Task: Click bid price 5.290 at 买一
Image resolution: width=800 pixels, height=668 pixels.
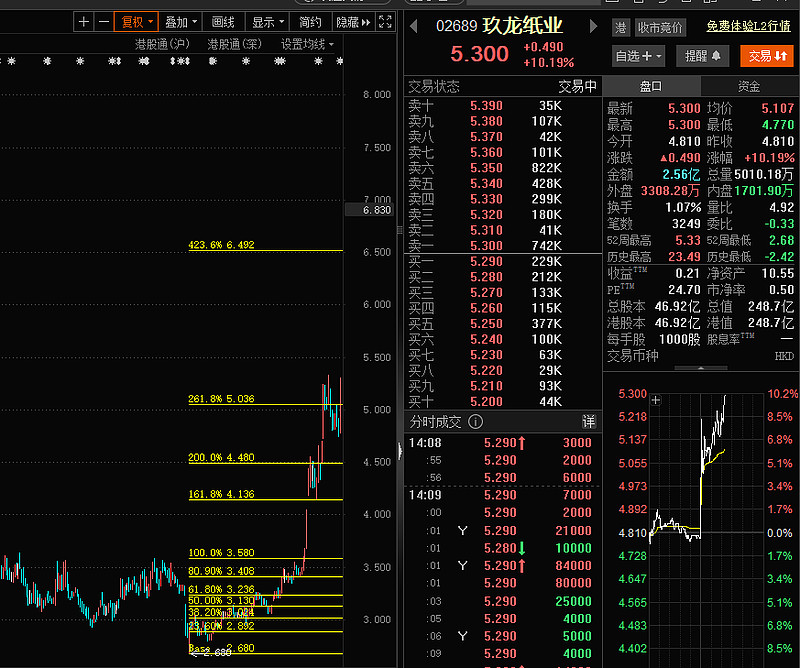Action: pyautogui.click(x=486, y=261)
